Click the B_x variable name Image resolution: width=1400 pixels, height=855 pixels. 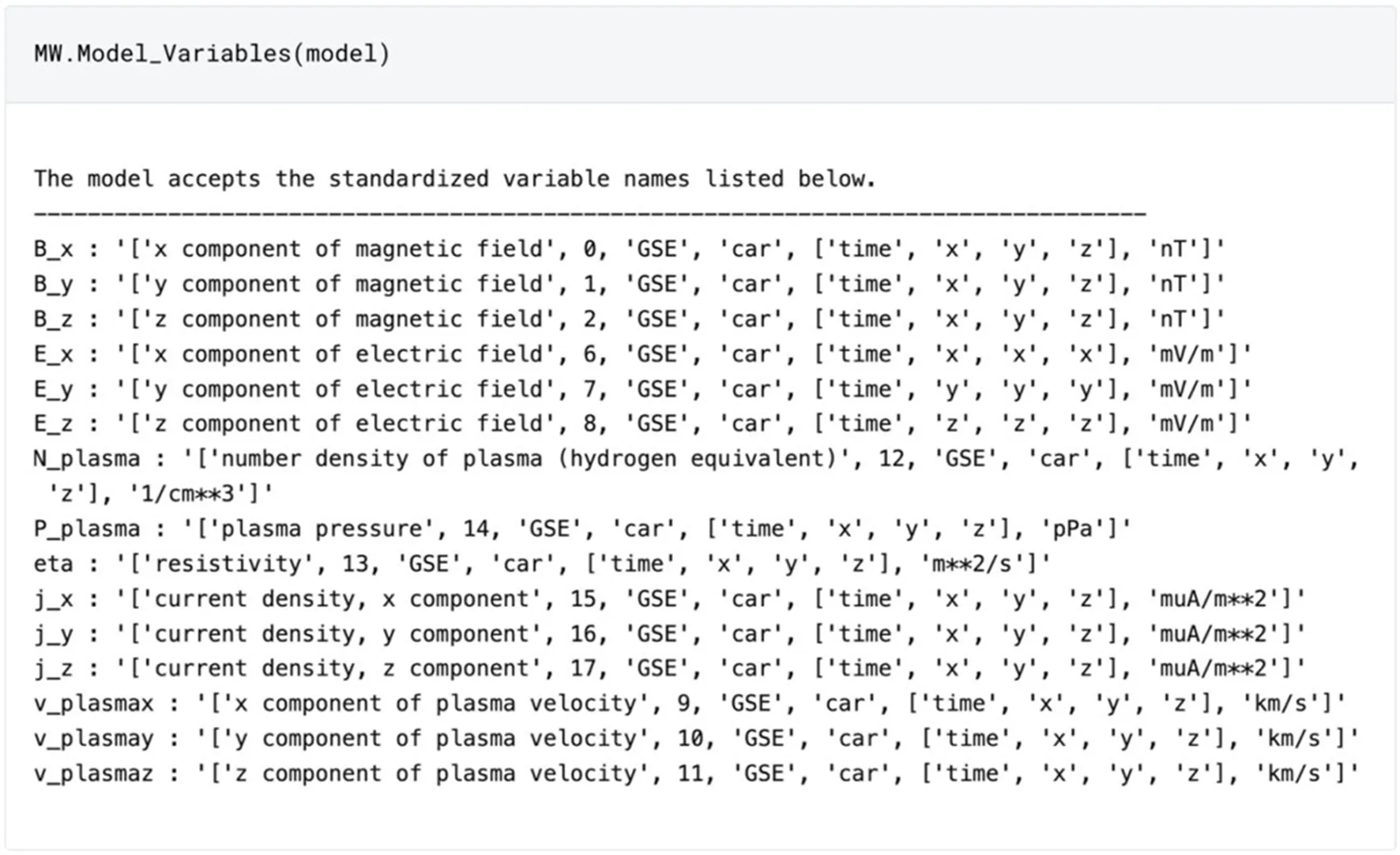[53, 249]
